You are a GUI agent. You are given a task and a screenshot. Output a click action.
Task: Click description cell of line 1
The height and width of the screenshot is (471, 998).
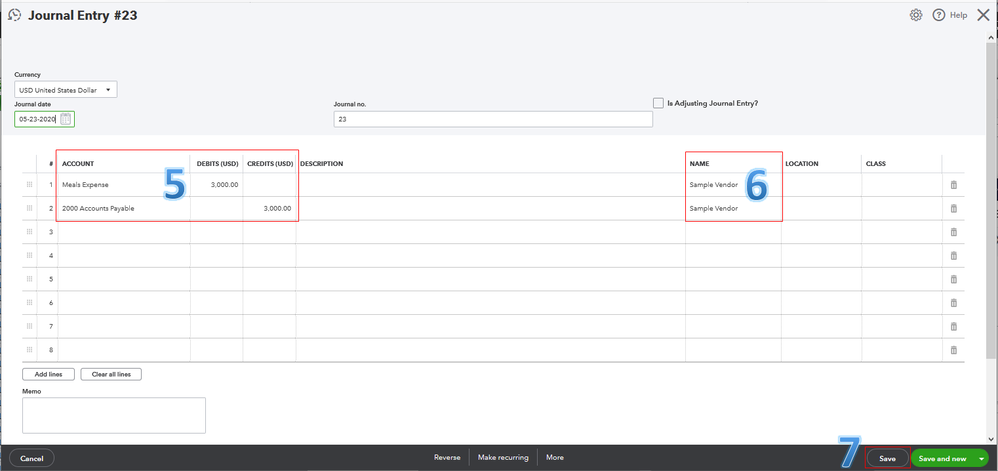(x=490, y=185)
